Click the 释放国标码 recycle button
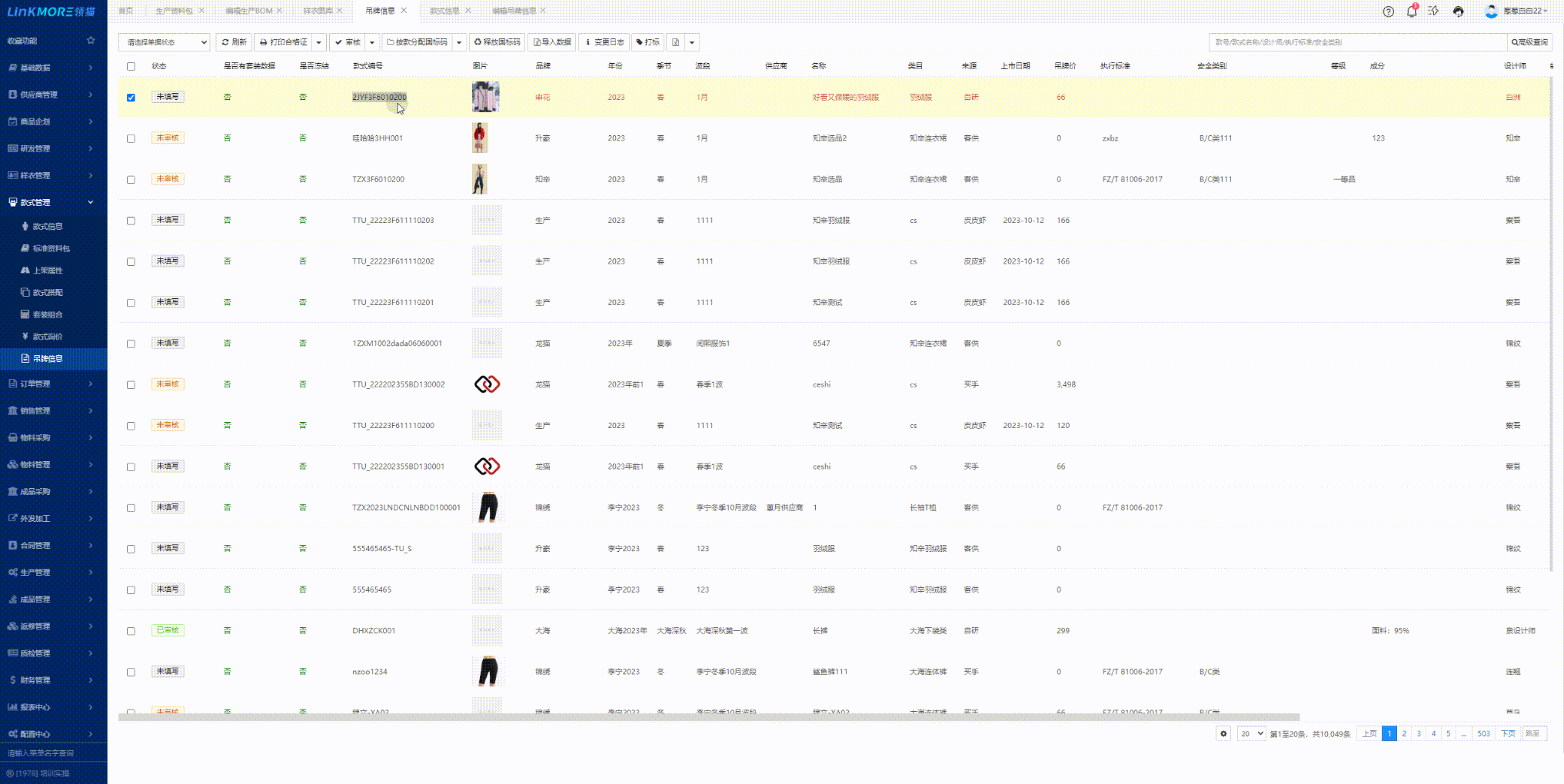 [x=497, y=42]
